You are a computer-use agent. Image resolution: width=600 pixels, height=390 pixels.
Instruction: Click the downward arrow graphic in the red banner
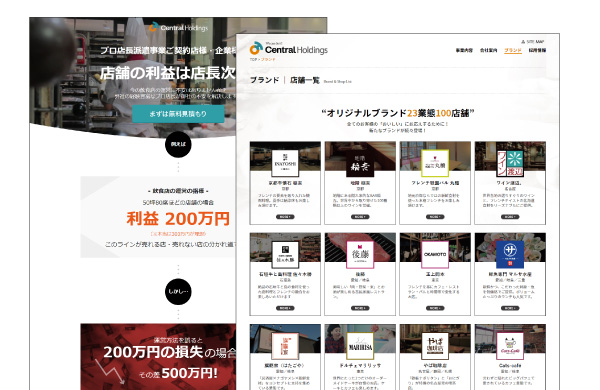click(x=110, y=371)
